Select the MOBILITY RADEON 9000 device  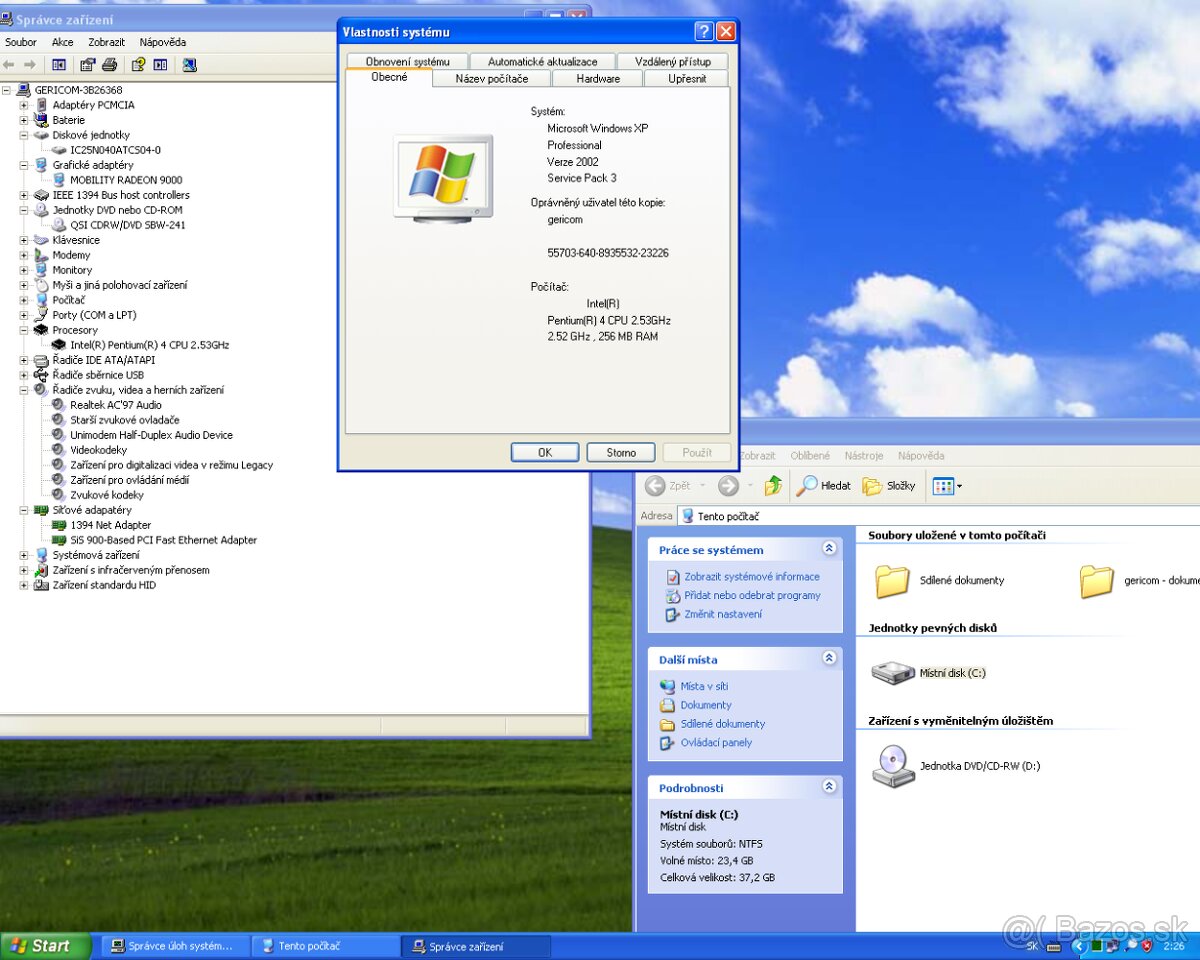(126, 180)
